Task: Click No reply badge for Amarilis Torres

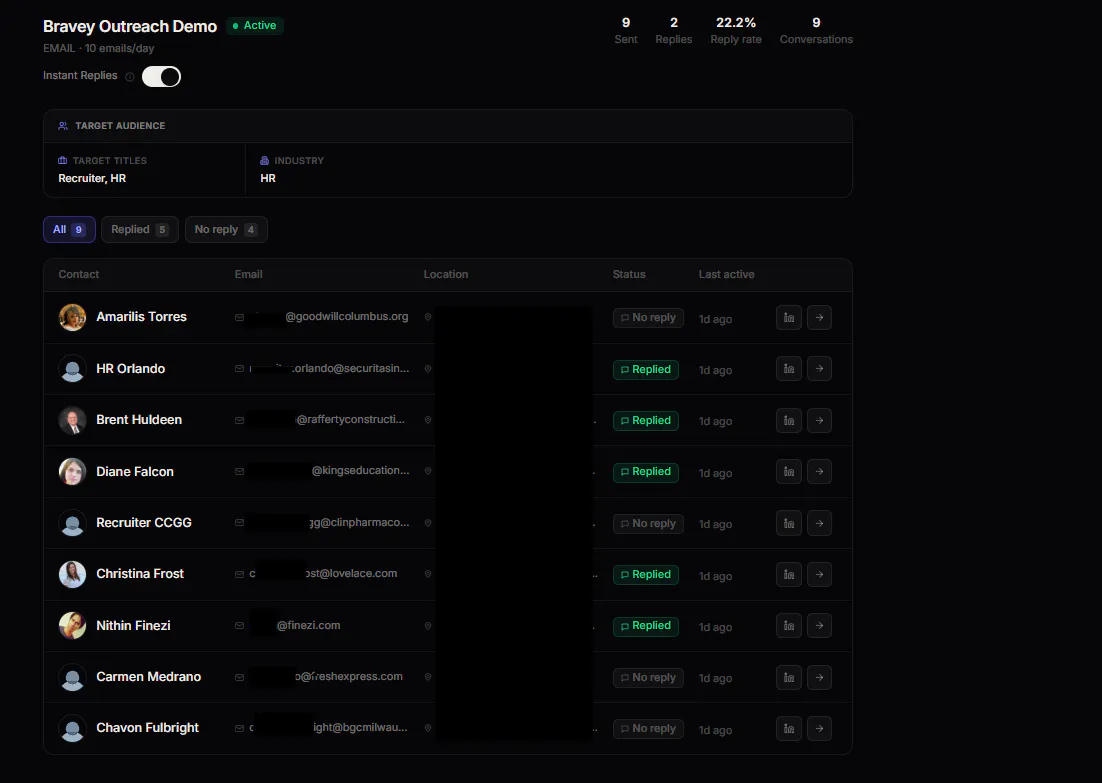Action: 648,318
